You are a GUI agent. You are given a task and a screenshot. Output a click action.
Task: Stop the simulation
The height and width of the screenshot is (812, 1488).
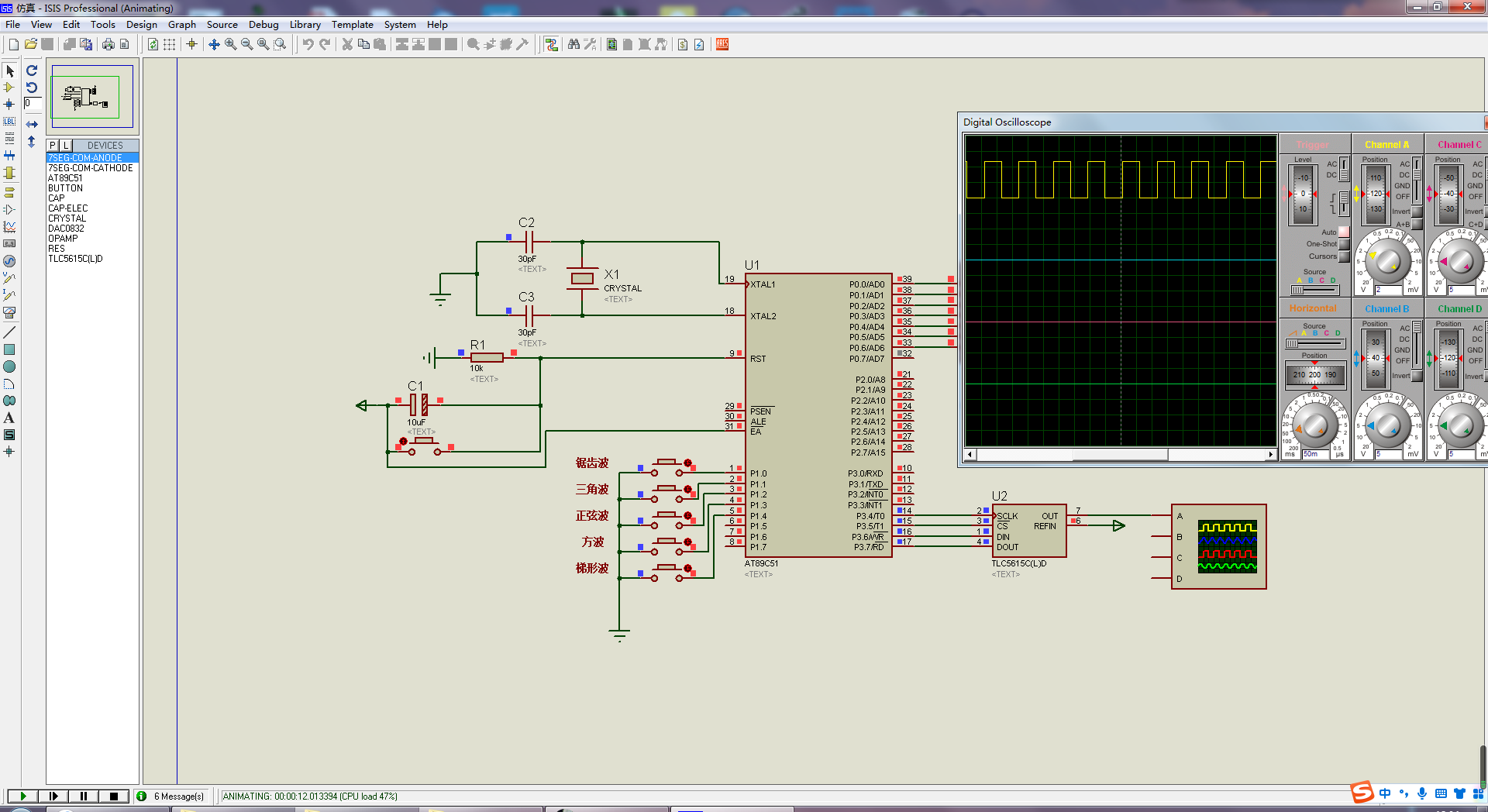(113, 796)
